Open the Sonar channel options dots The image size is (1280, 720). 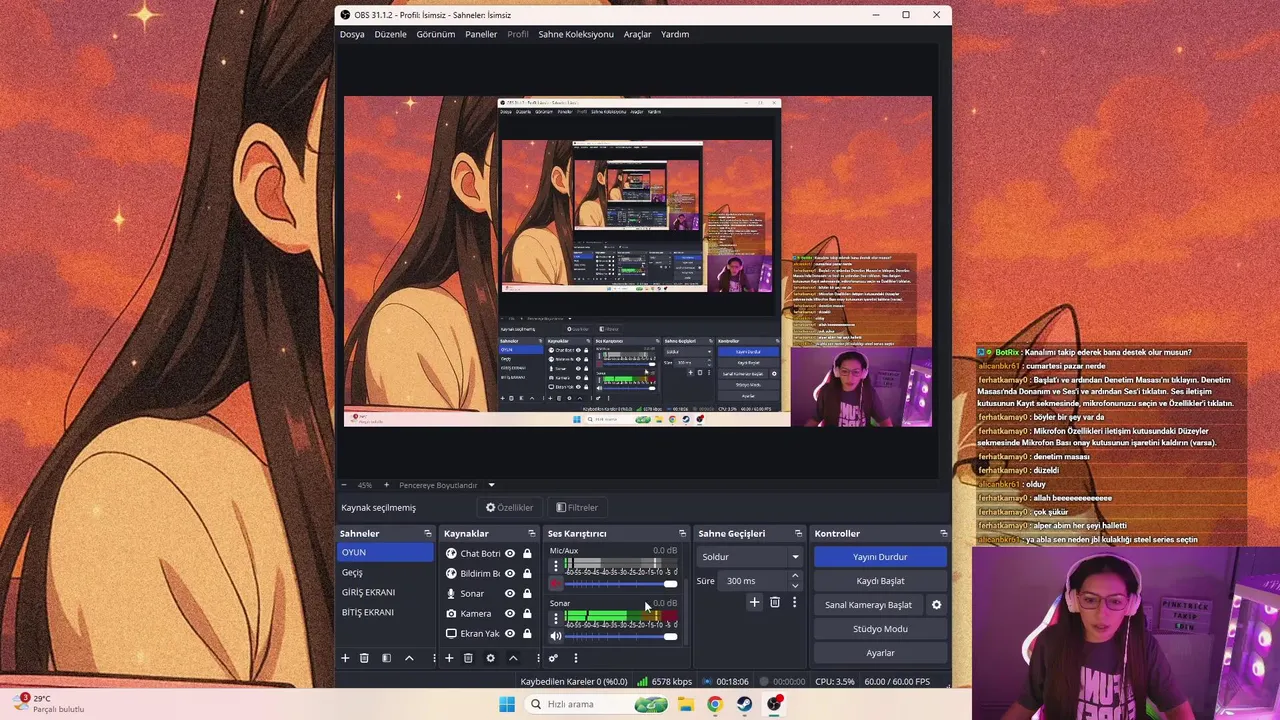tap(556, 618)
